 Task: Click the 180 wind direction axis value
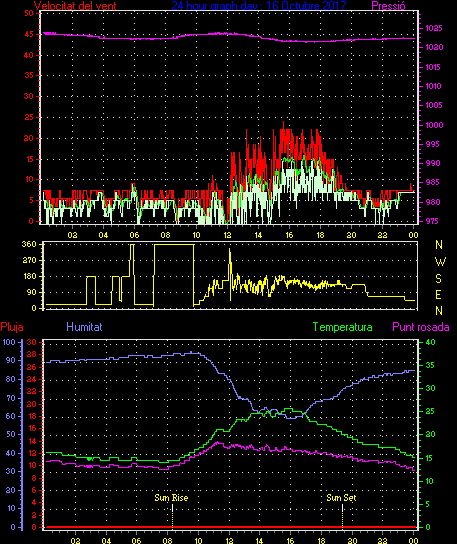tap(29, 277)
